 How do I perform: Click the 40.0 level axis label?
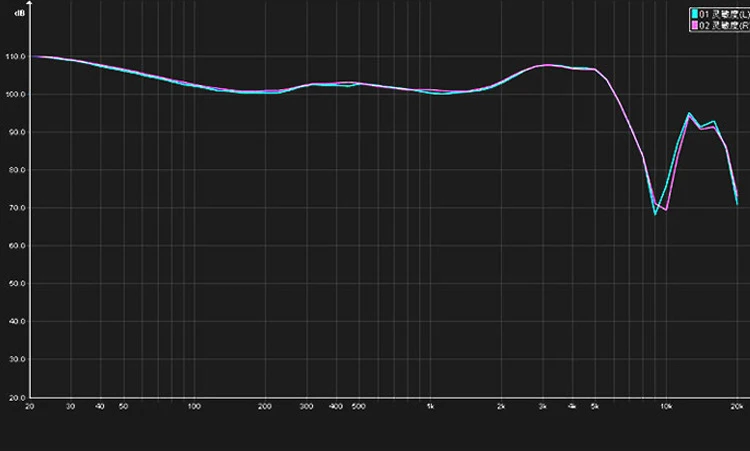pyautogui.click(x=17, y=321)
